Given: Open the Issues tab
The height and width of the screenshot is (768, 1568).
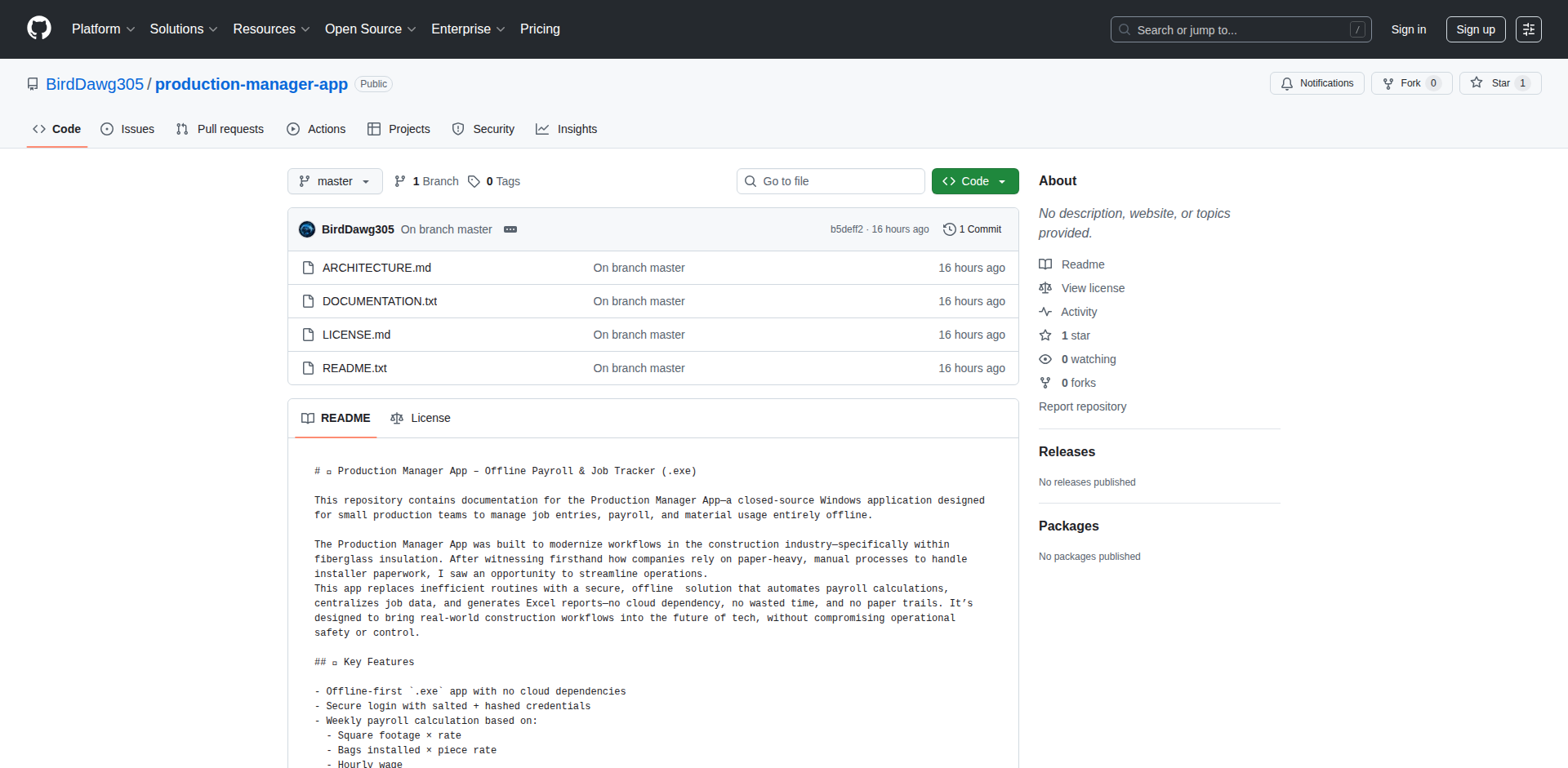Looking at the screenshot, I should pyautogui.click(x=127, y=129).
